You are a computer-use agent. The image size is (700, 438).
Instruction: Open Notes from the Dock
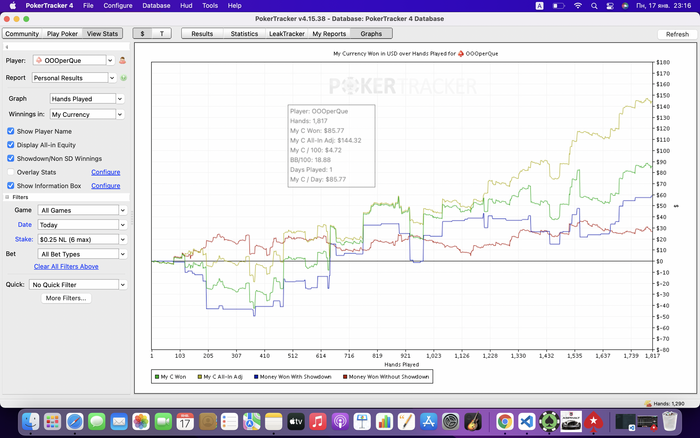click(x=273, y=421)
